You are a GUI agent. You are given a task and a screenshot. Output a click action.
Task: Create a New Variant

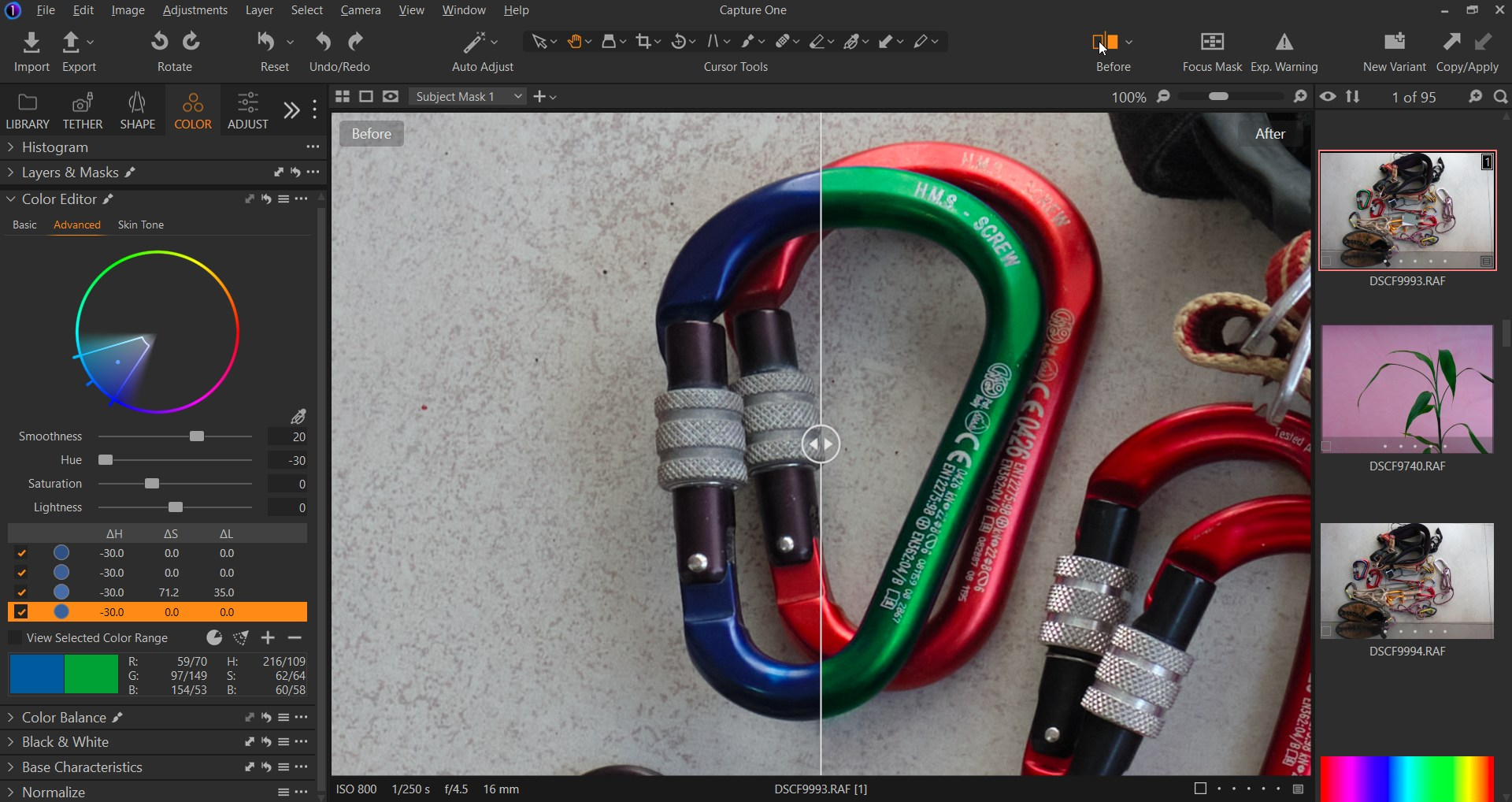pos(1394,42)
